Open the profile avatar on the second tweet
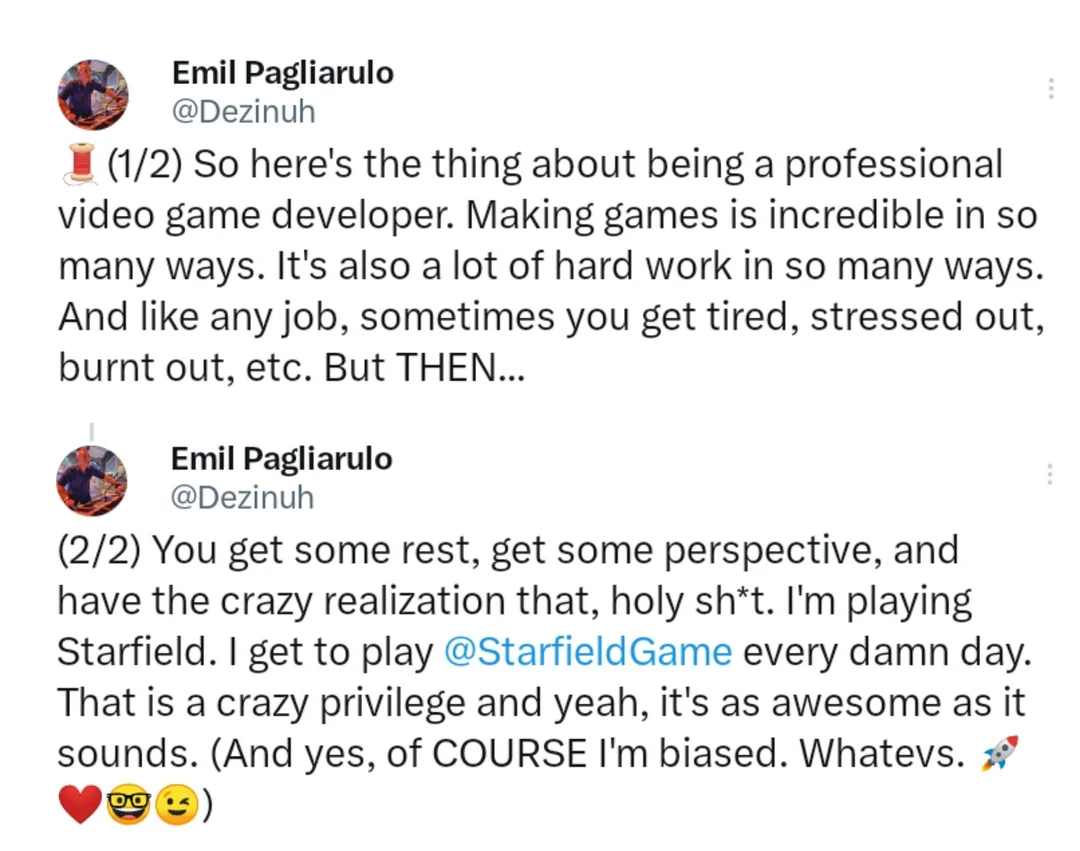Screen dimensions: 1080x851 point(92,481)
